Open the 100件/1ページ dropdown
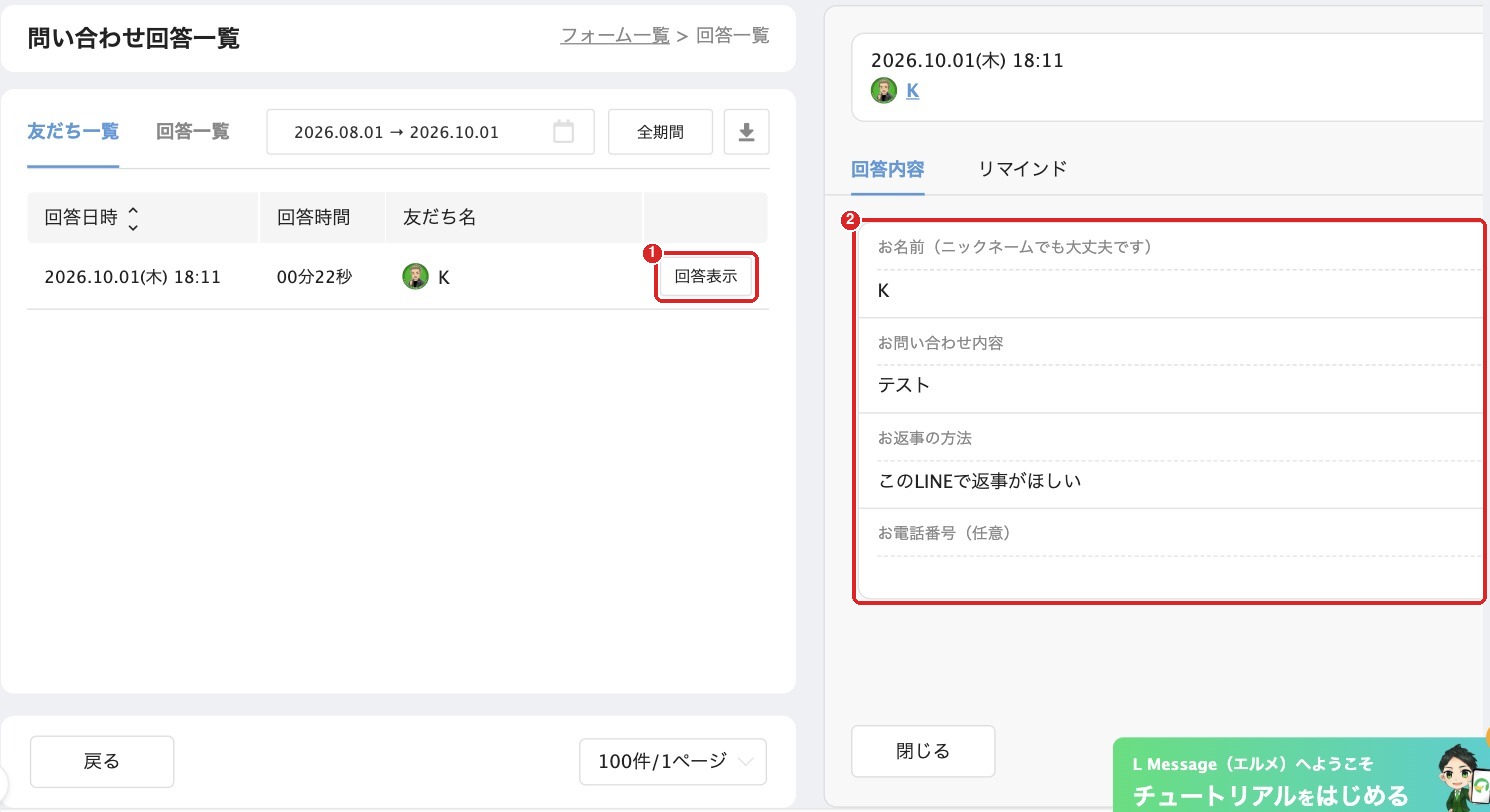Image resolution: width=1490 pixels, height=812 pixels. click(x=673, y=762)
